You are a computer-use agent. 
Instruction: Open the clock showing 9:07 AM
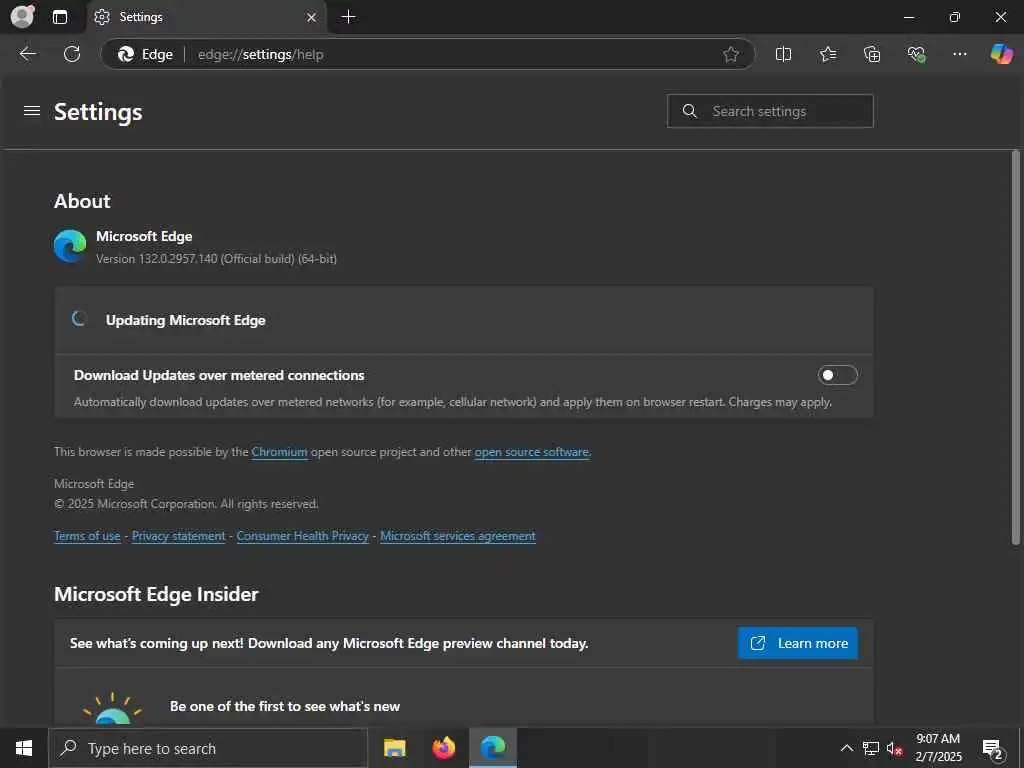pos(938,748)
